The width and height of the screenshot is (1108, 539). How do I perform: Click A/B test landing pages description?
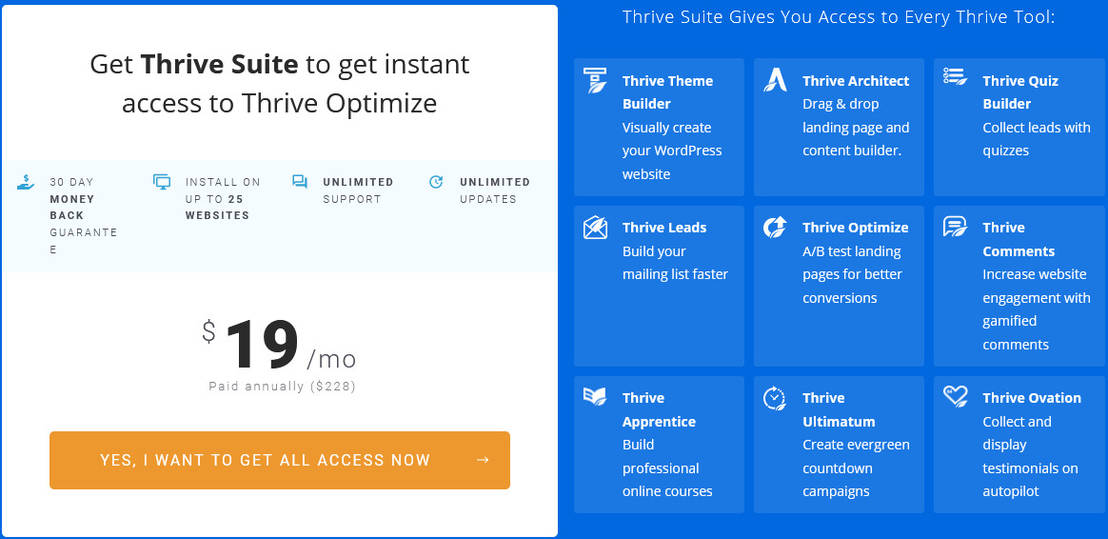[x=852, y=274]
